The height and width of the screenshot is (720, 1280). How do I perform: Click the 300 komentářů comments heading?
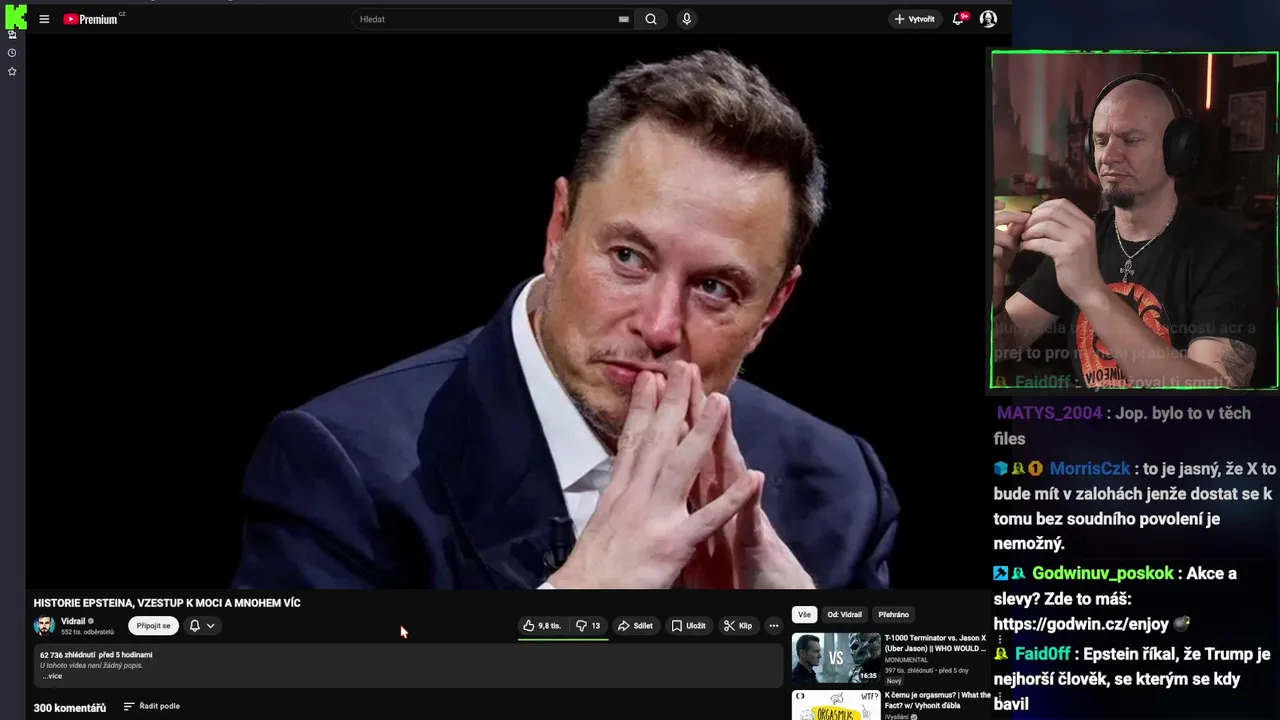click(70, 708)
